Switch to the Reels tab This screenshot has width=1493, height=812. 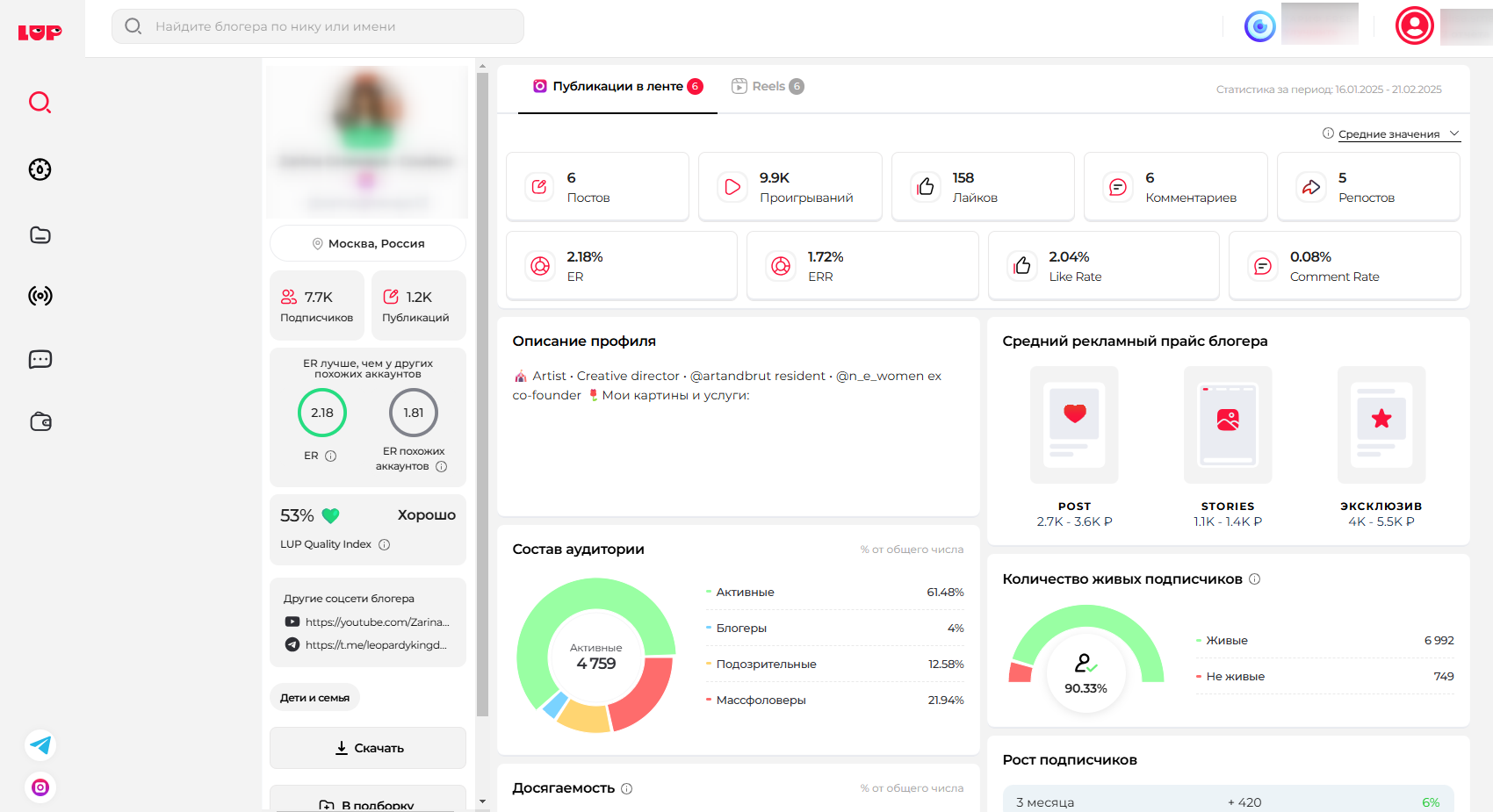(768, 86)
